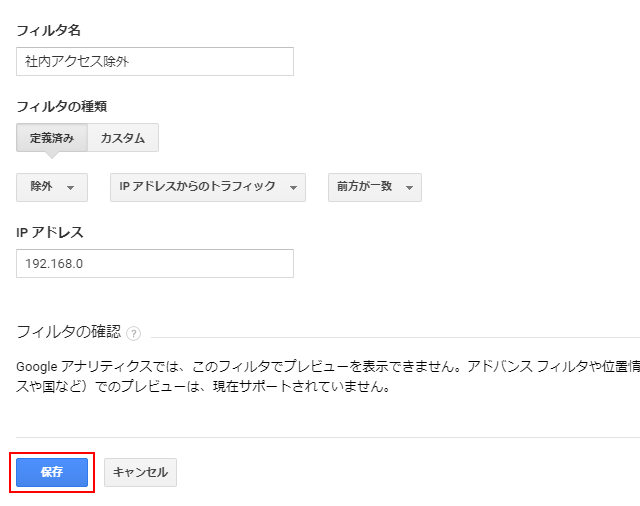The height and width of the screenshot is (506, 640).
Task: Open the 除外 filter action dropdown
Action: (52, 187)
